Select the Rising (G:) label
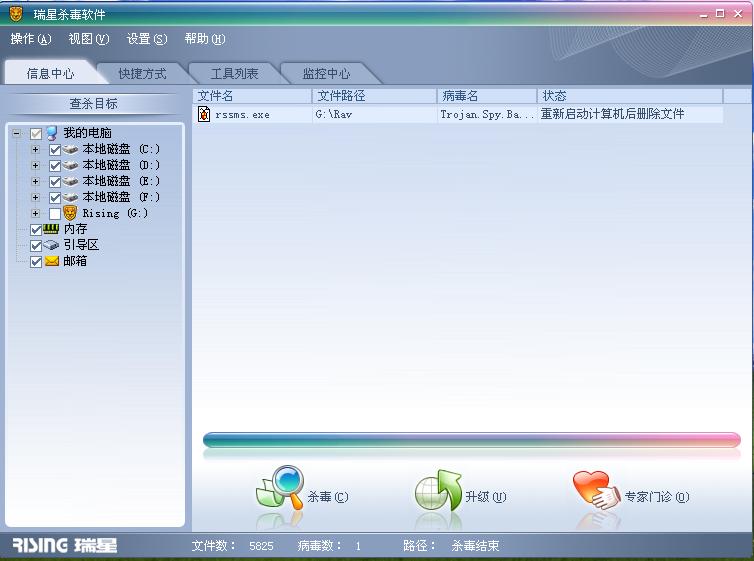The height and width of the screenshot is (561, 754). coord(115,213)
